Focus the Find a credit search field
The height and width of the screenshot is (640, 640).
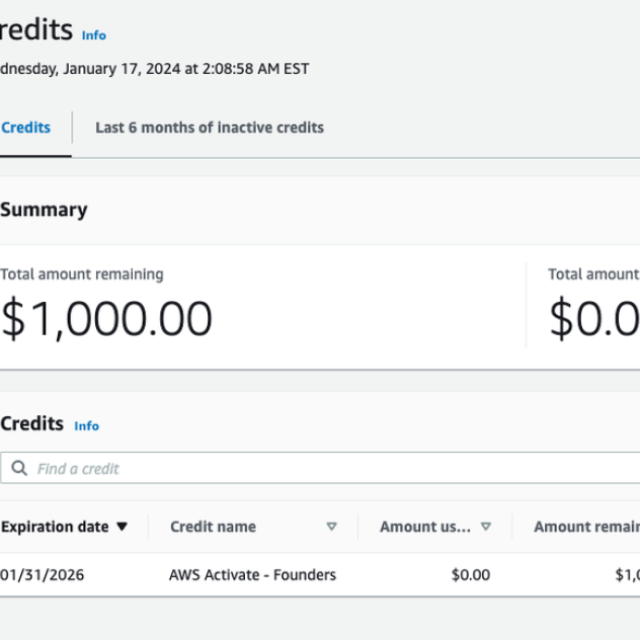[x=320, y=468]
